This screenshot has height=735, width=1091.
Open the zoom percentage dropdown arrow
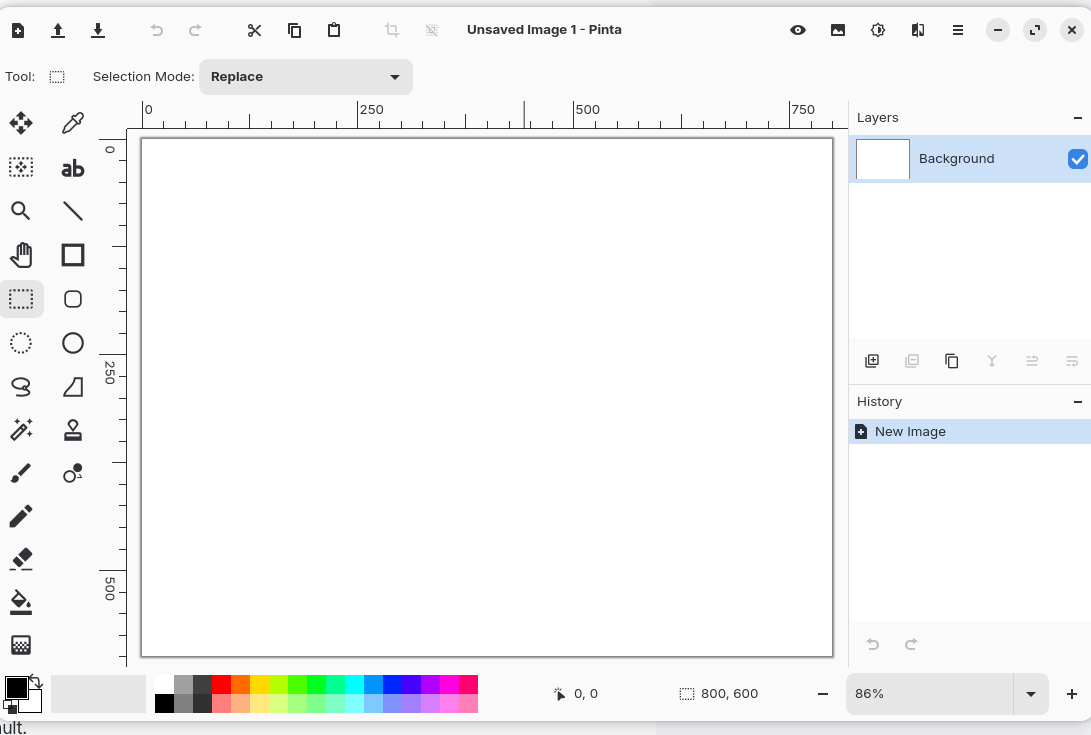point(1030,694)
